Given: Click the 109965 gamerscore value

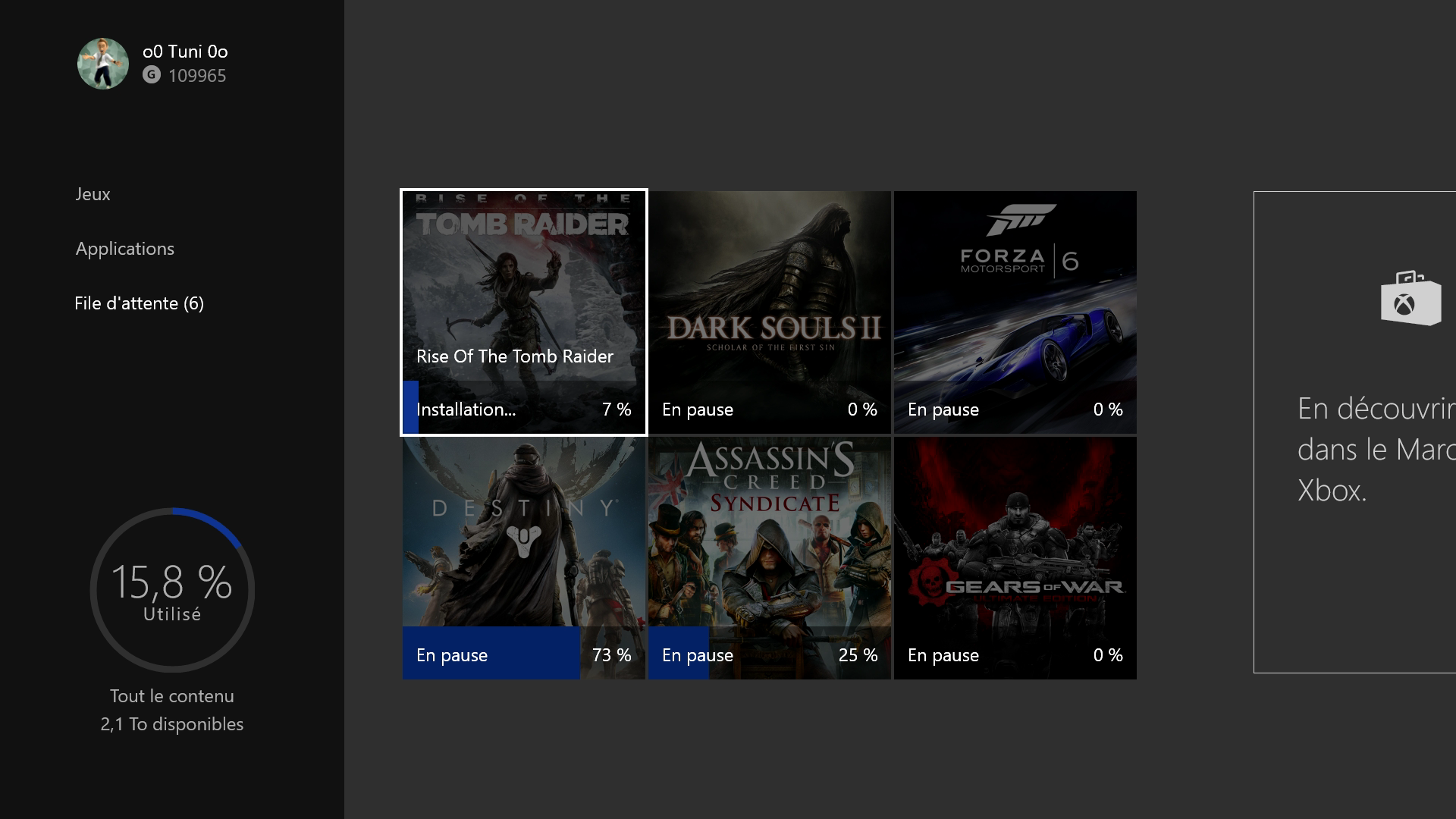Looking at the screenshot, I should pyautogui.click(x=197, y=76).
